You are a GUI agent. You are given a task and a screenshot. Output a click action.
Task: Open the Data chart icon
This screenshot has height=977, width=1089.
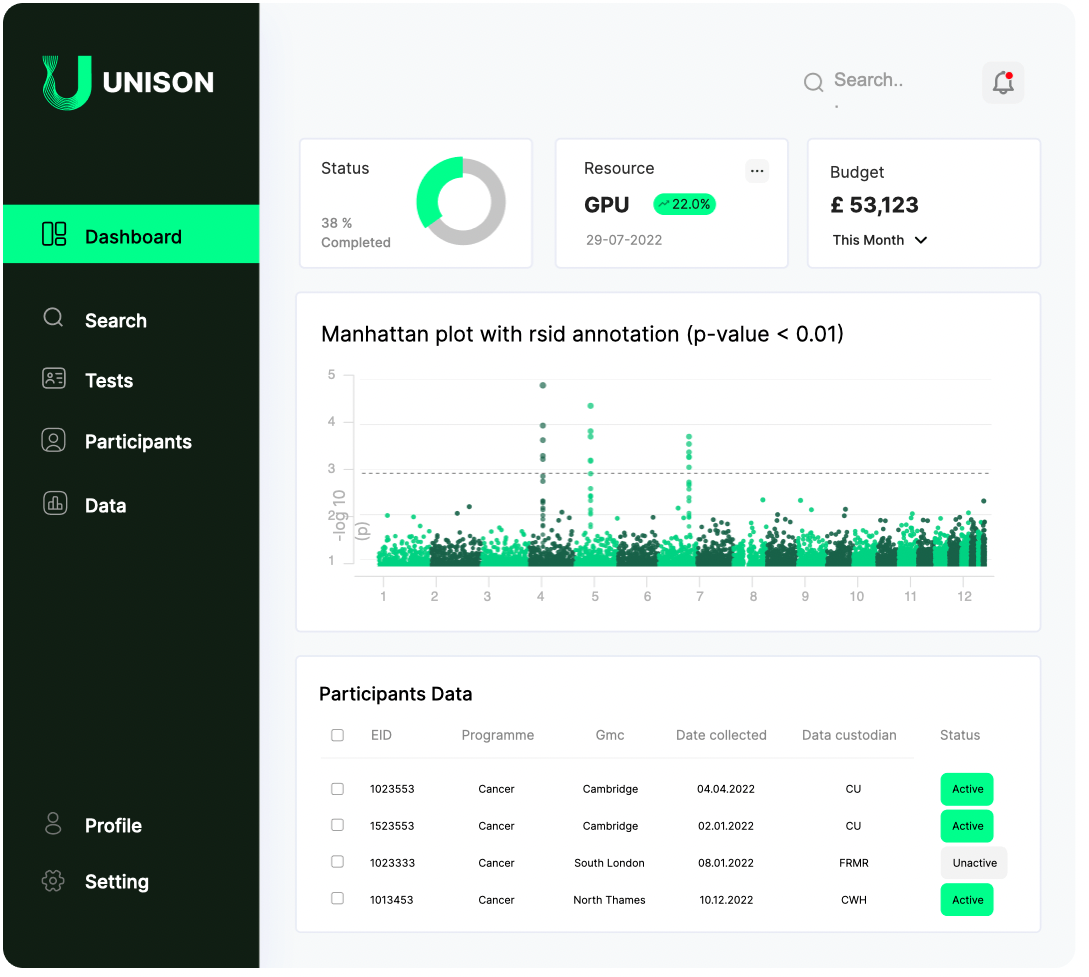pos(53,504)
